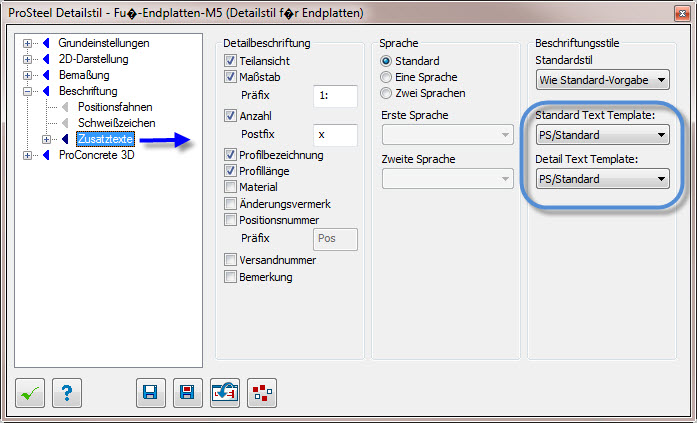697x423 pixels.
Task: Close the ProSteel Detailstil dialog
Action: point(681,13)
